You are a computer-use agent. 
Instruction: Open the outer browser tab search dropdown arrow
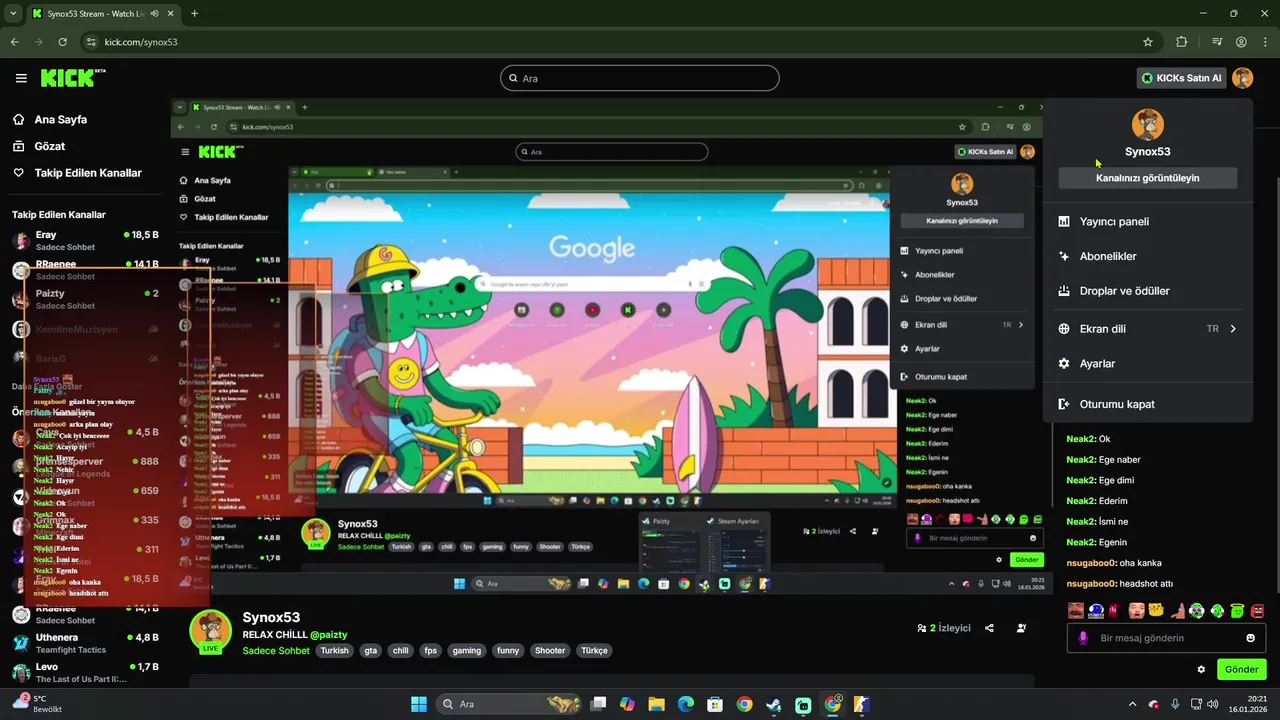click(13, 14)
